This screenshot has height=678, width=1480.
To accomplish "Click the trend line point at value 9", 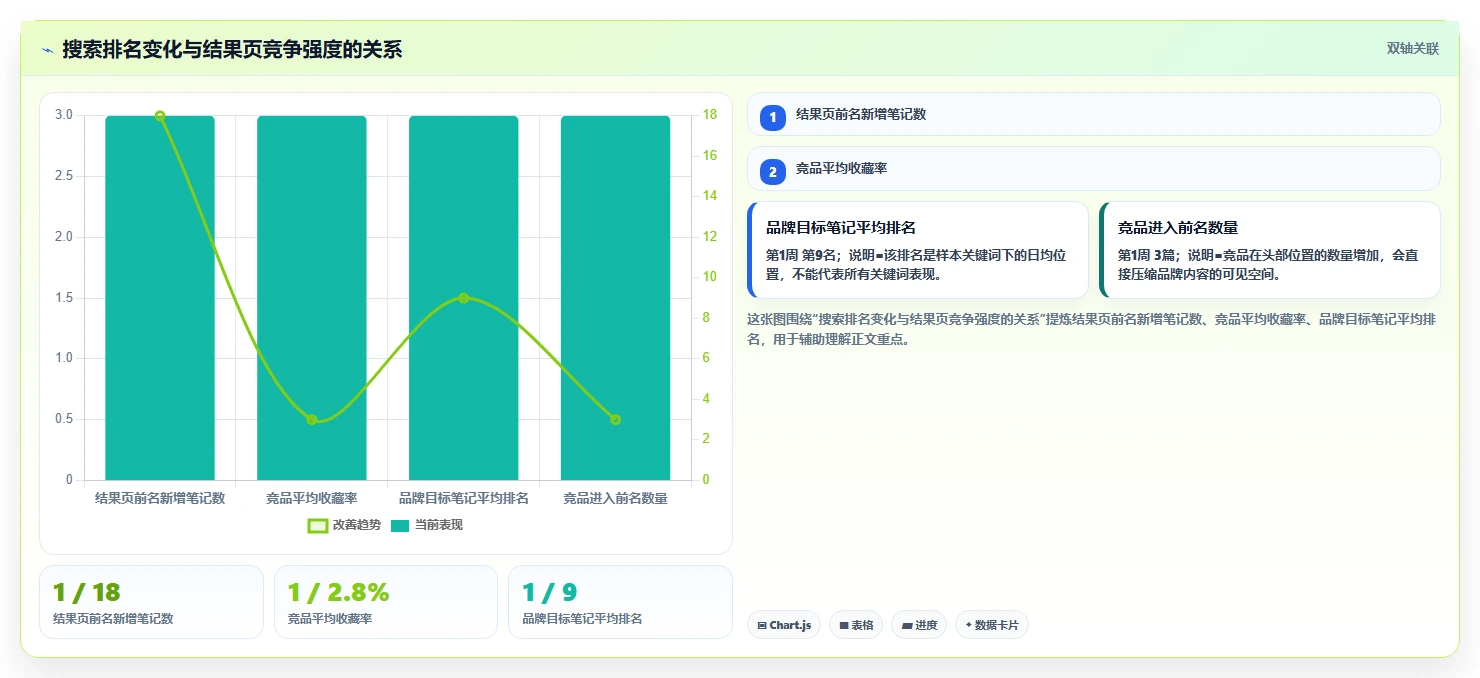I will 464,298.
